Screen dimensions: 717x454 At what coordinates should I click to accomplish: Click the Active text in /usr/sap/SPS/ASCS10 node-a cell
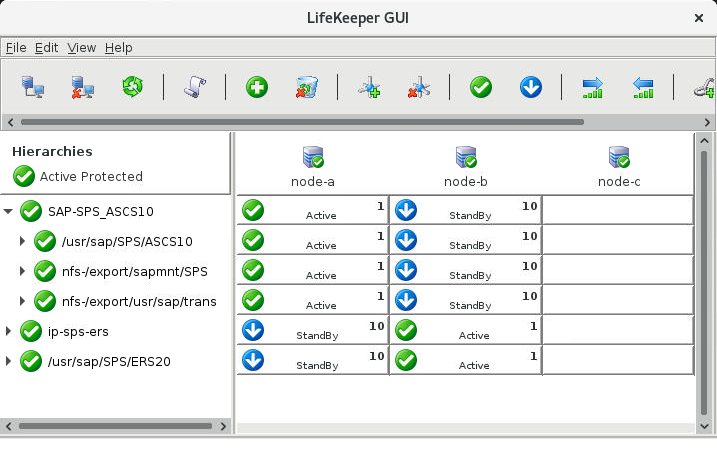pyautogui.click(x=321, y=246)
